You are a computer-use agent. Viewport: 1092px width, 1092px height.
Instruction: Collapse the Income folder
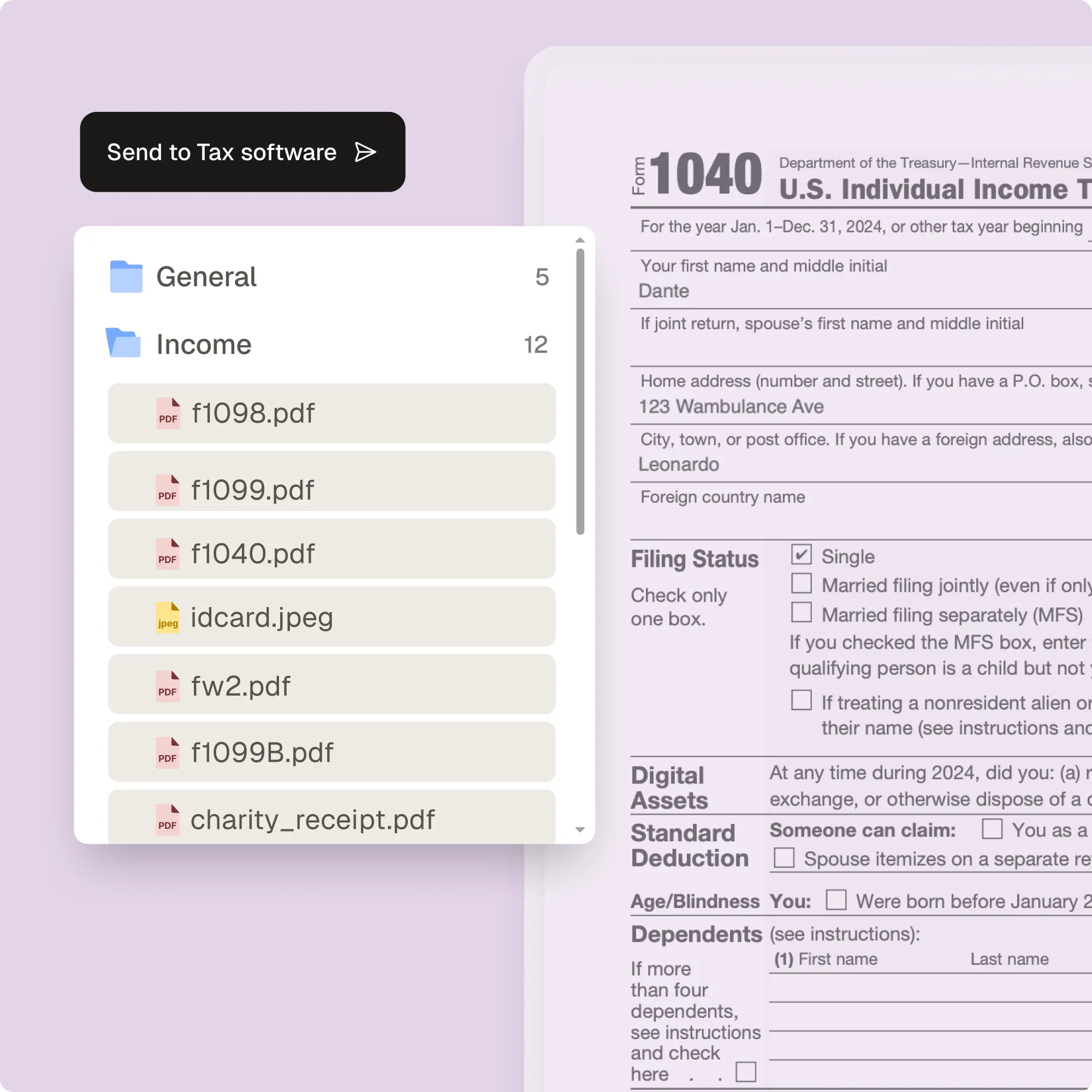click(x=204, y=344)
